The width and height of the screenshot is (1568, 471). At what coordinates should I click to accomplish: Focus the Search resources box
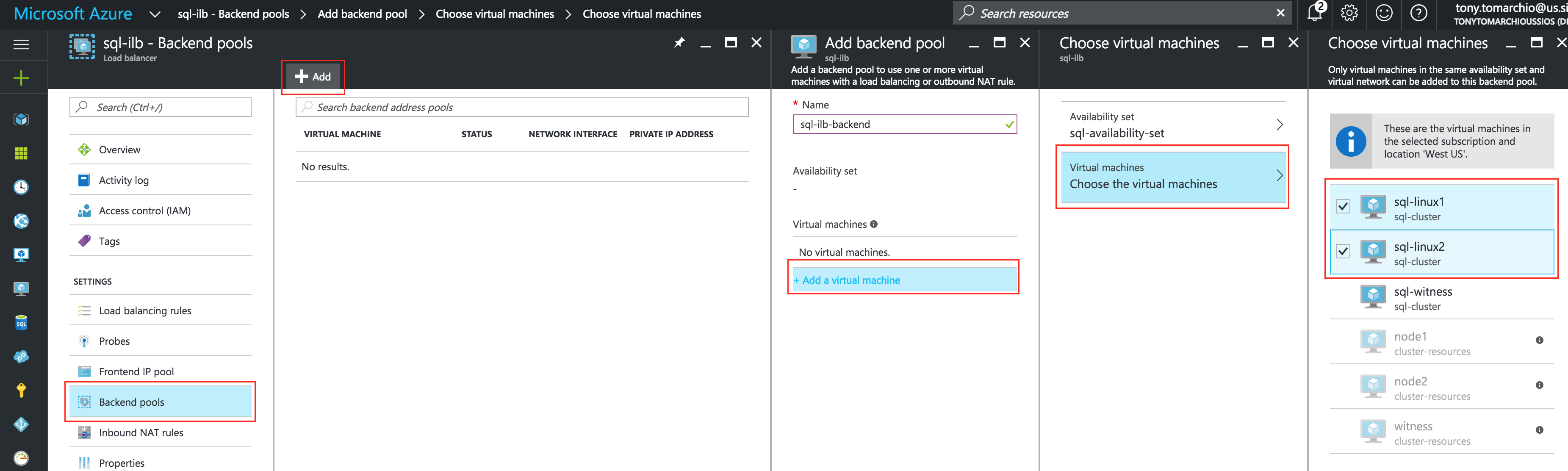click(1122, 13)
